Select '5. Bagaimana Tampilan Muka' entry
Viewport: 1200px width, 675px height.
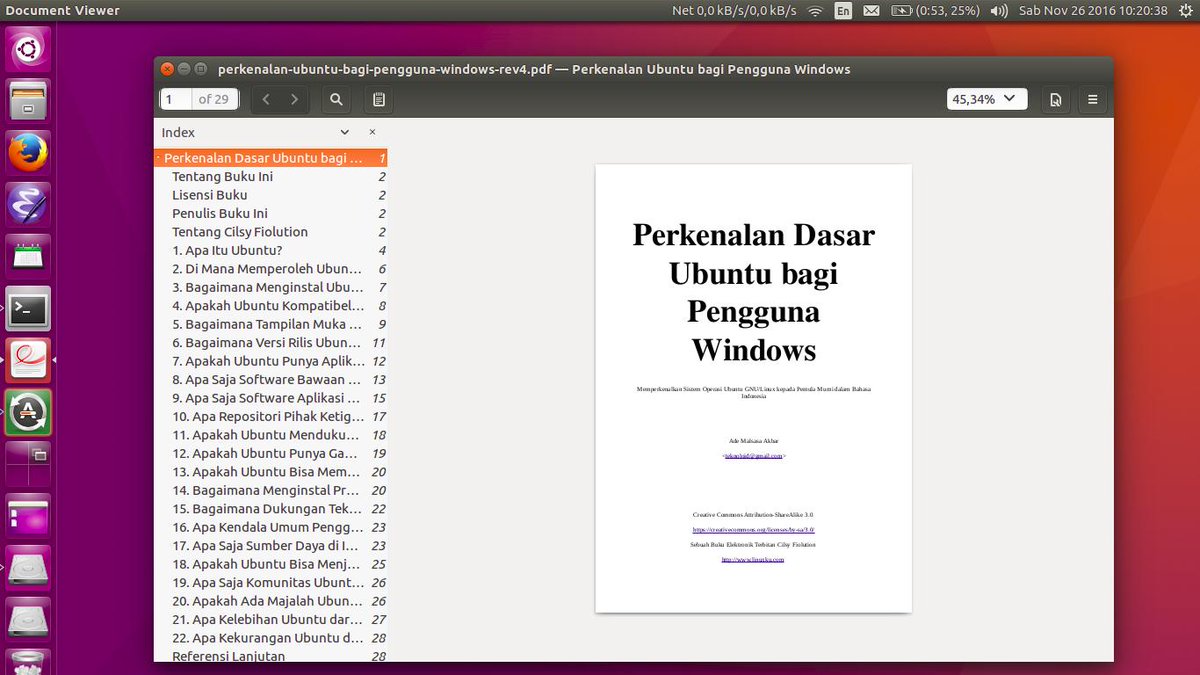(x=271, y=324)
